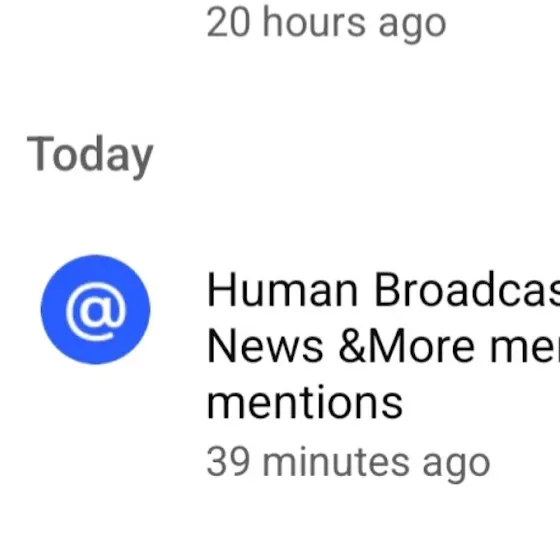Viewport: 560px width, 560px height.
Task: Click the white @ symbol in circle
Action: 95,311
